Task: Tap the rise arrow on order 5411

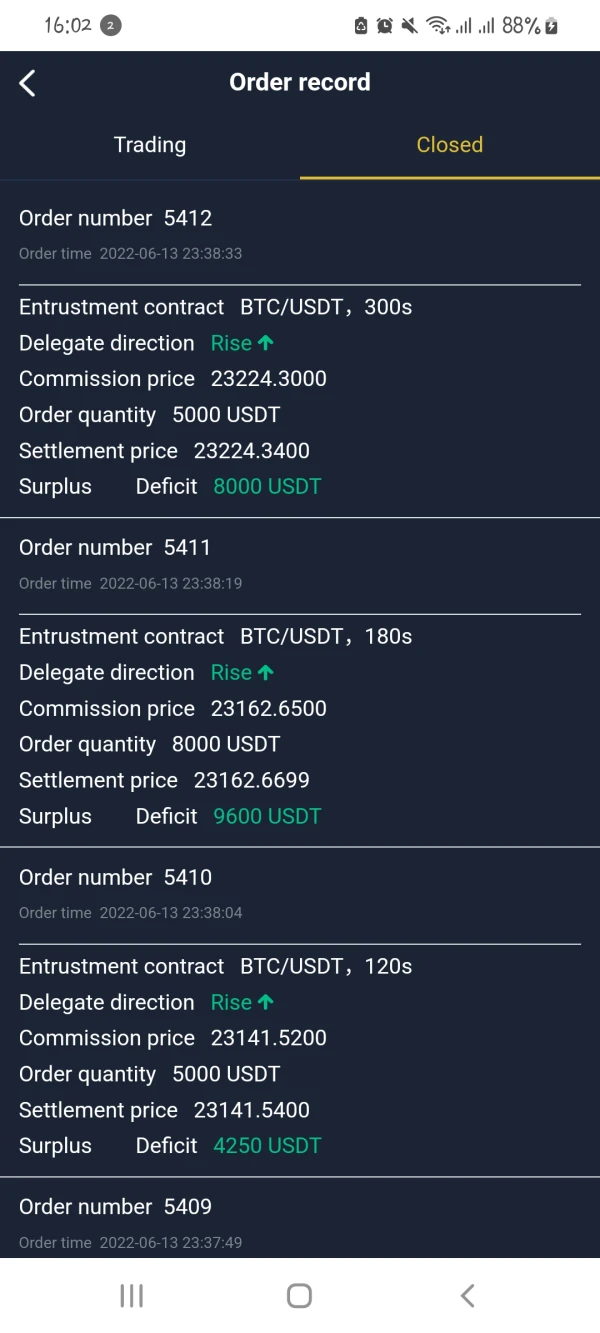Action: pyautogui.click(x=265, y=673)
